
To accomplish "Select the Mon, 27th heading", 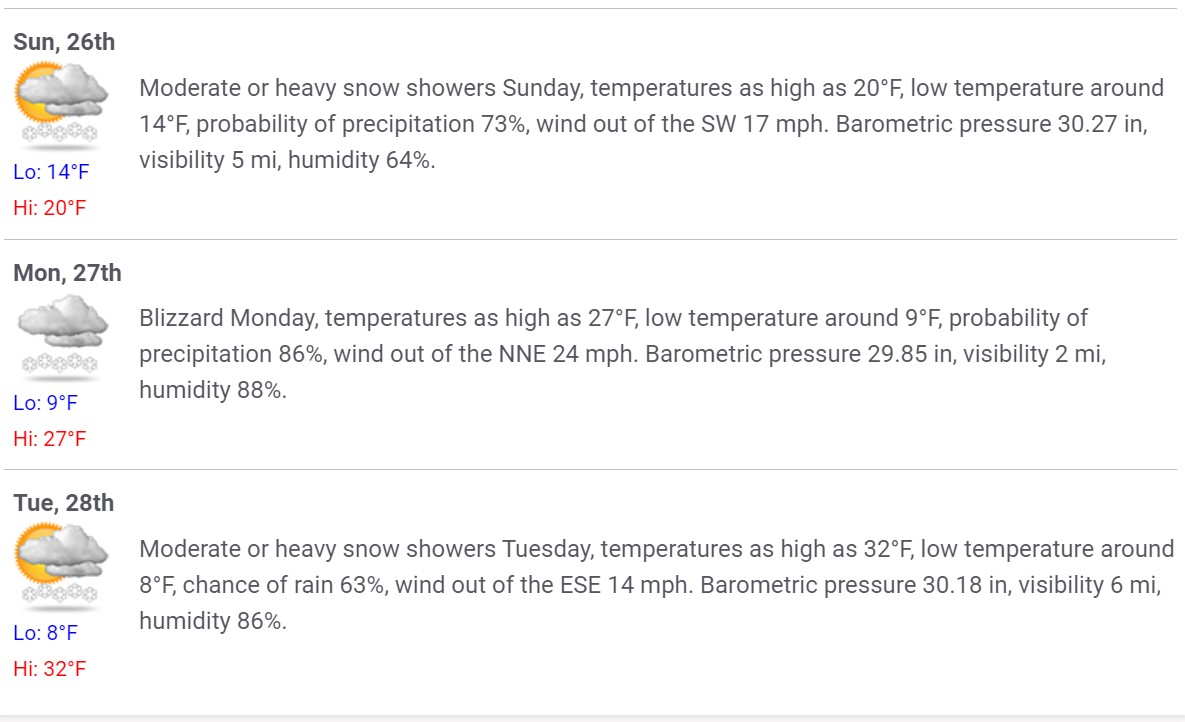I will pyautogui.click(x=67, y=273).
